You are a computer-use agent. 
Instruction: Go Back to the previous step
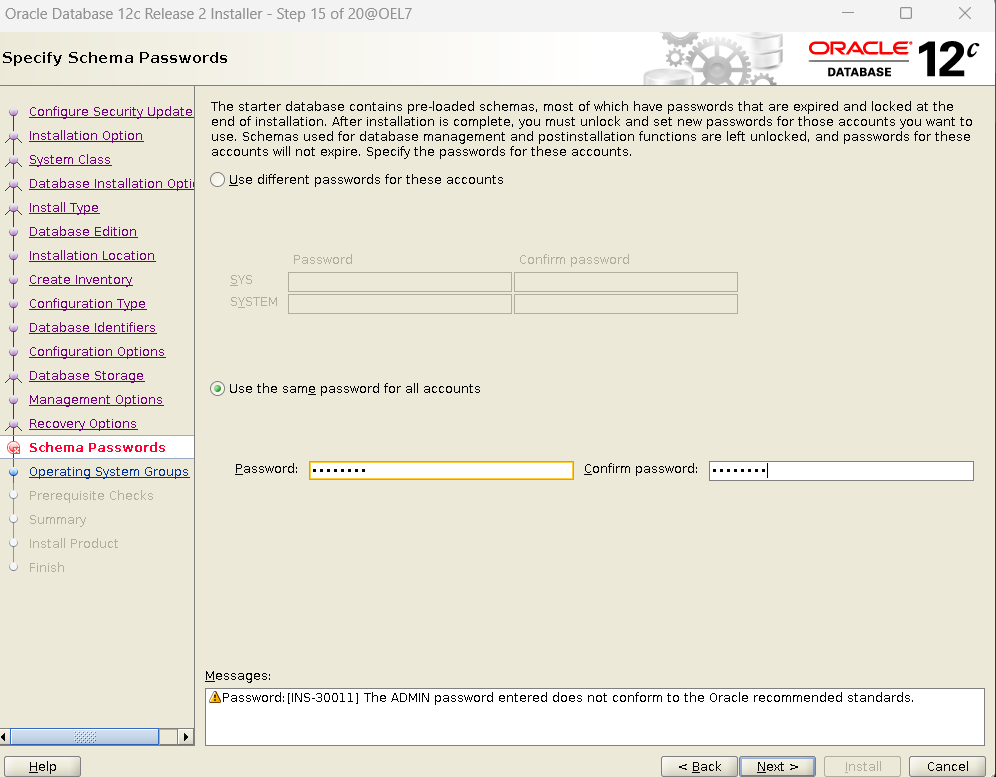click(x=699, y=766)
